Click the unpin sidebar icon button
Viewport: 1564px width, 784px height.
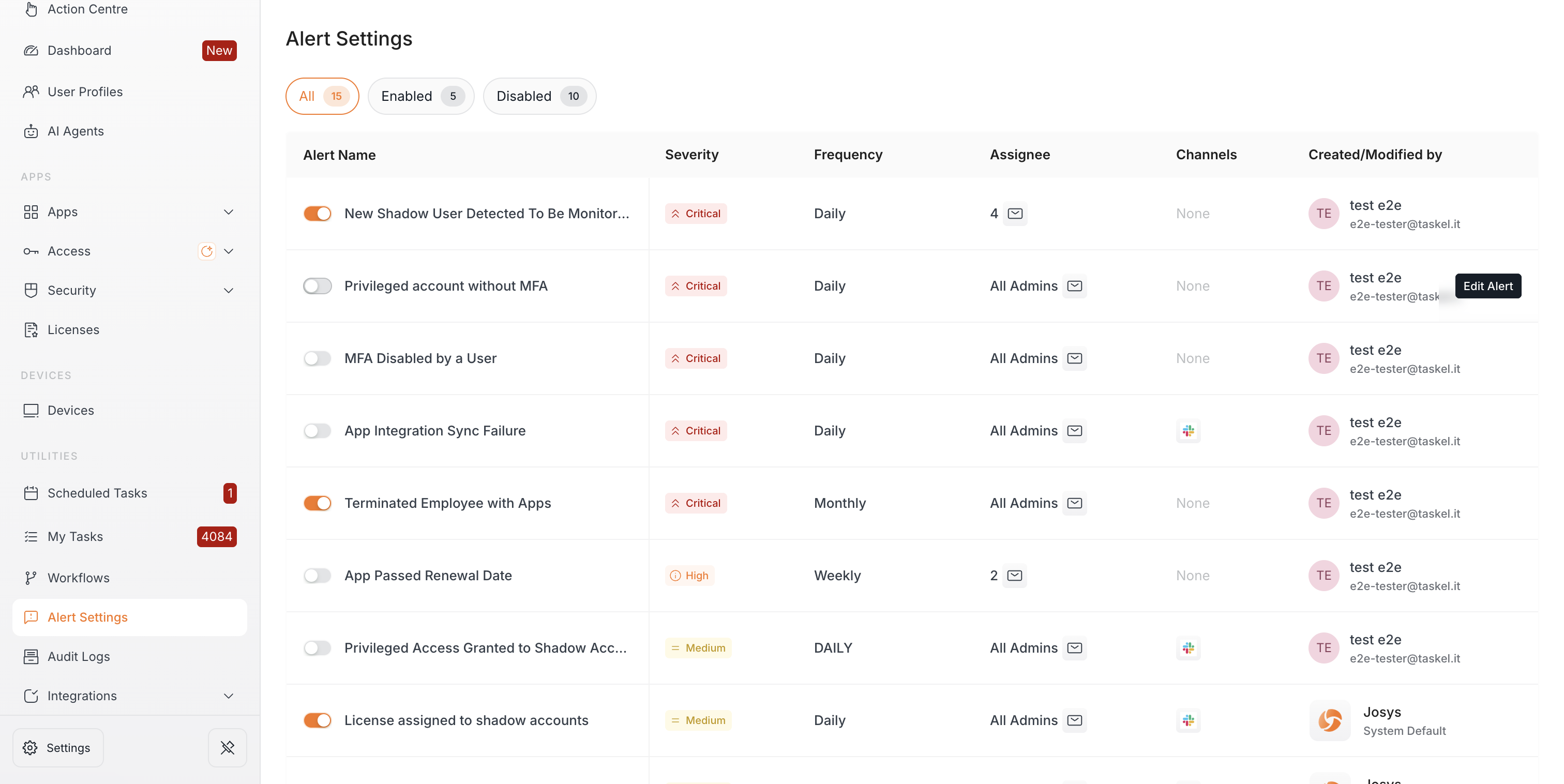click(228, 748)
